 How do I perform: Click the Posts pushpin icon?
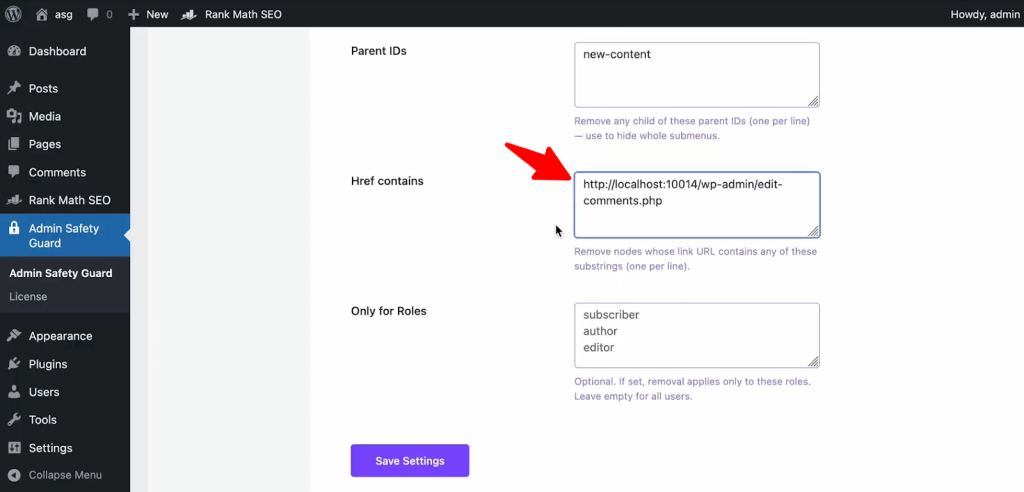tap(14, 88)
